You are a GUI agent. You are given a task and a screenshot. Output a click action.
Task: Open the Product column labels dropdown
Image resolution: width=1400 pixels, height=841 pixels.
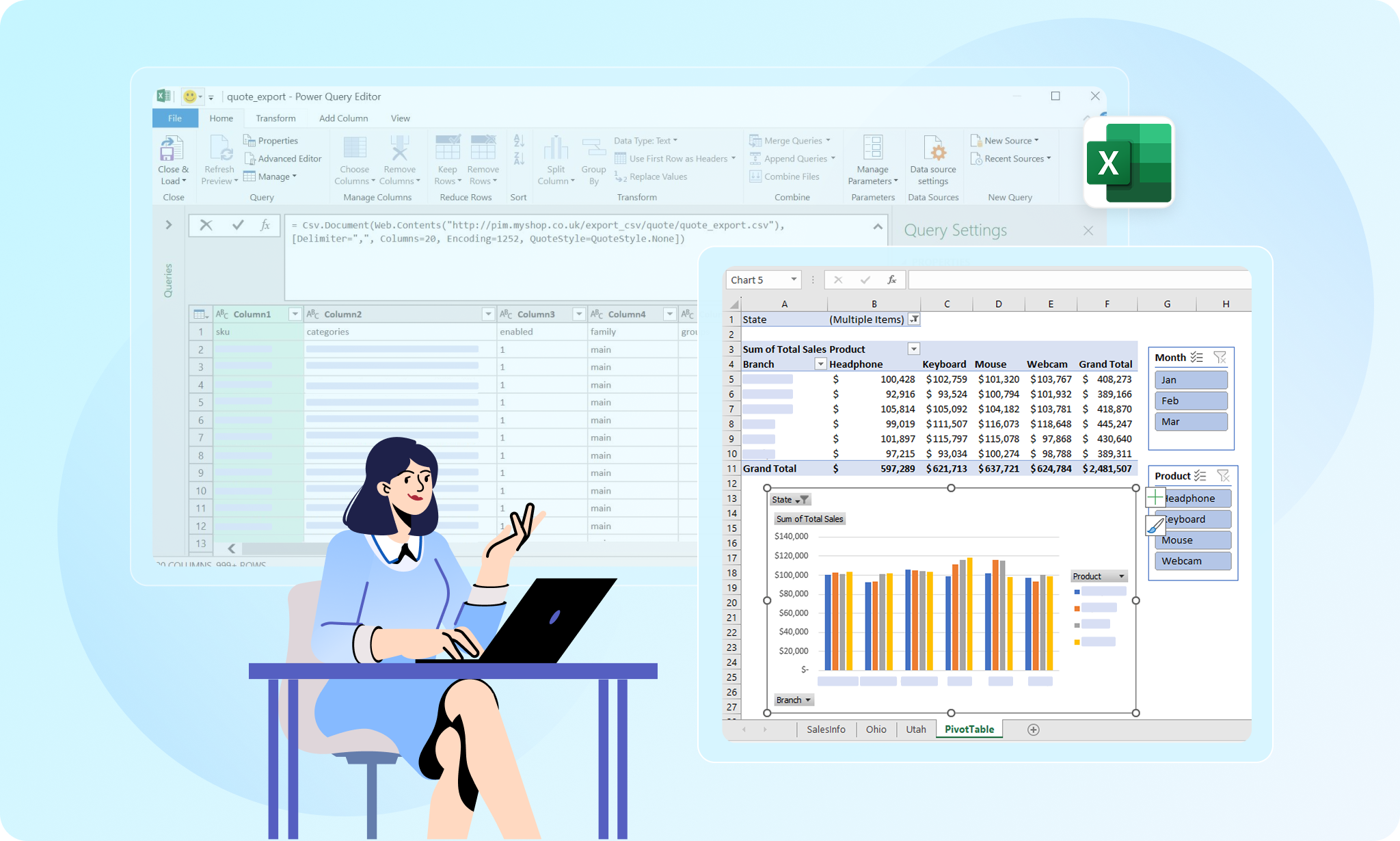tap(913, 349)
